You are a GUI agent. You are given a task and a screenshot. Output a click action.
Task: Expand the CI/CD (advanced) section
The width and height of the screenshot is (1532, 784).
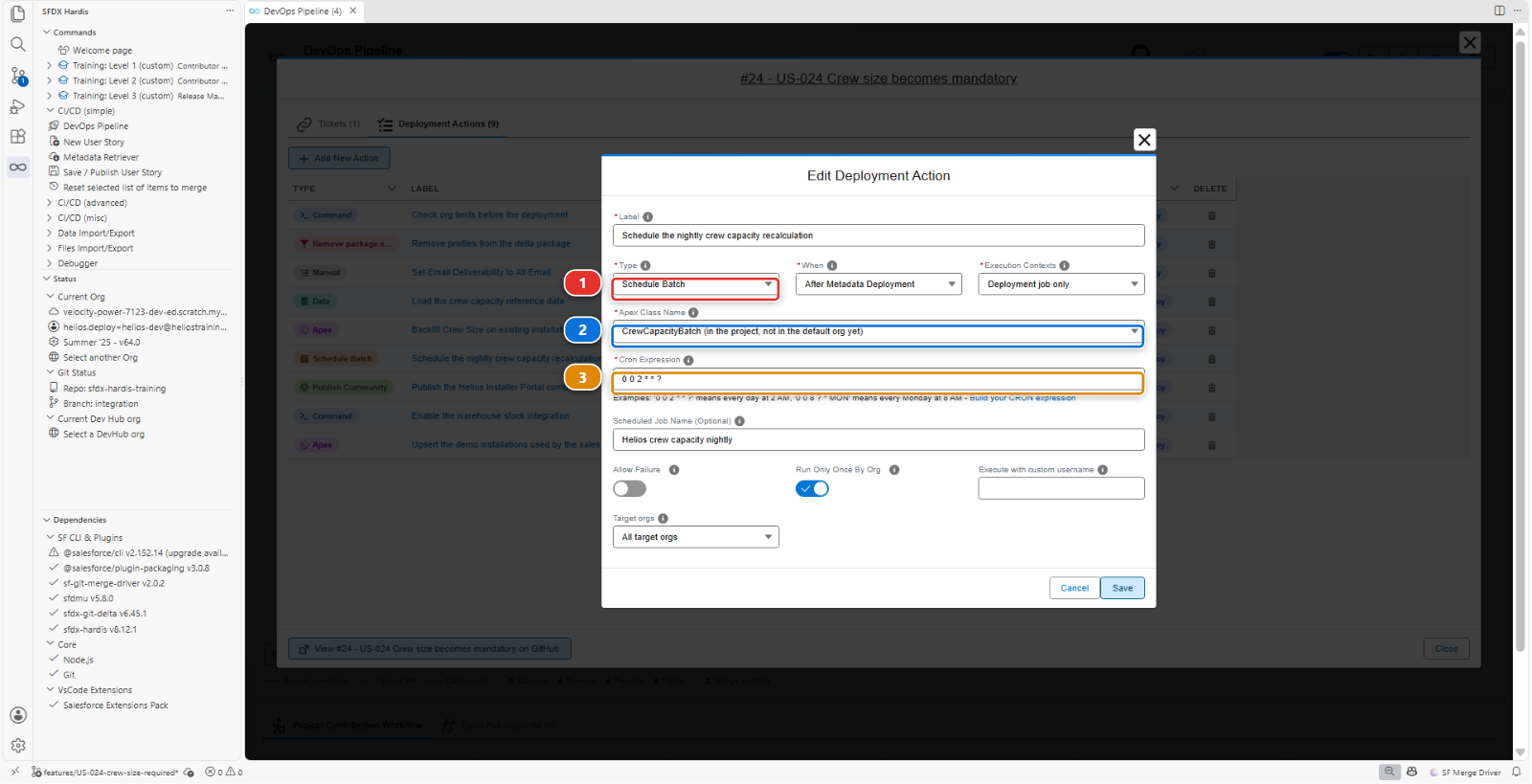(x=92, y=203)
